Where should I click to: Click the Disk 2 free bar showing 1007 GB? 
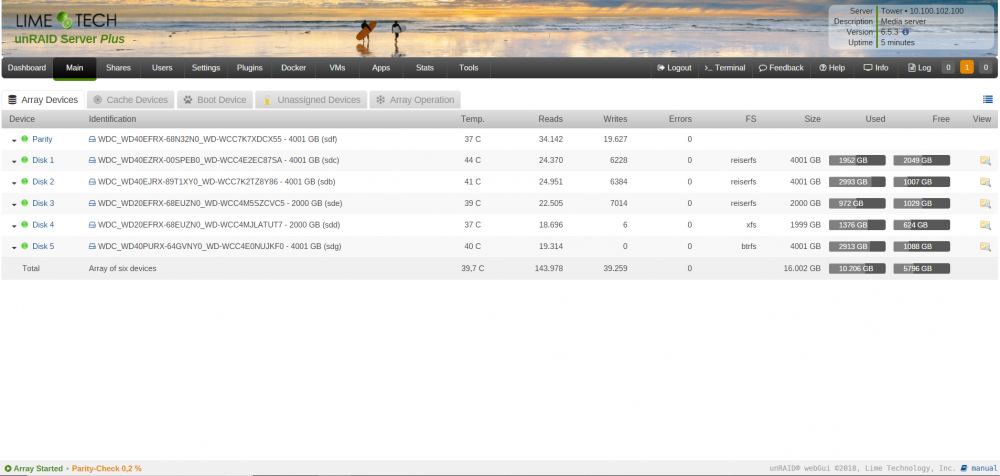(922, 182)
